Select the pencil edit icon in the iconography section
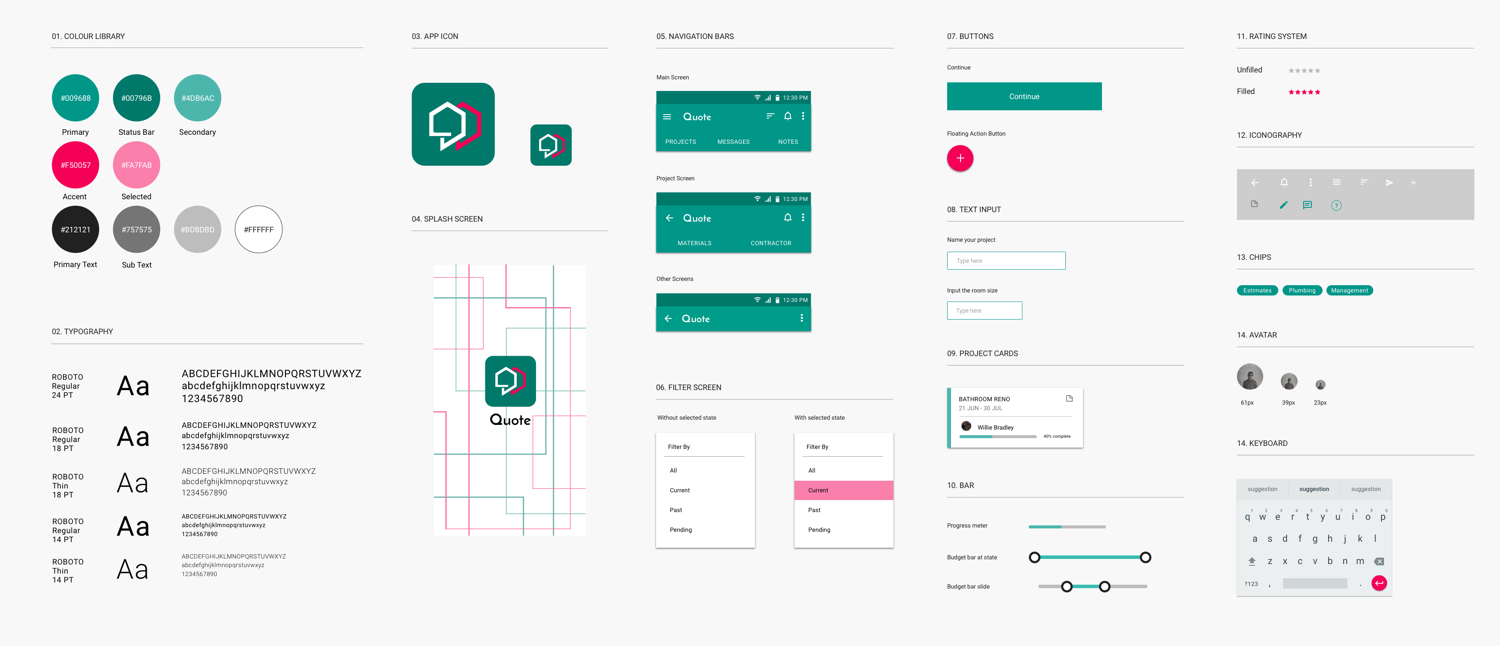1500x646 pixels. click(1283, 204)
